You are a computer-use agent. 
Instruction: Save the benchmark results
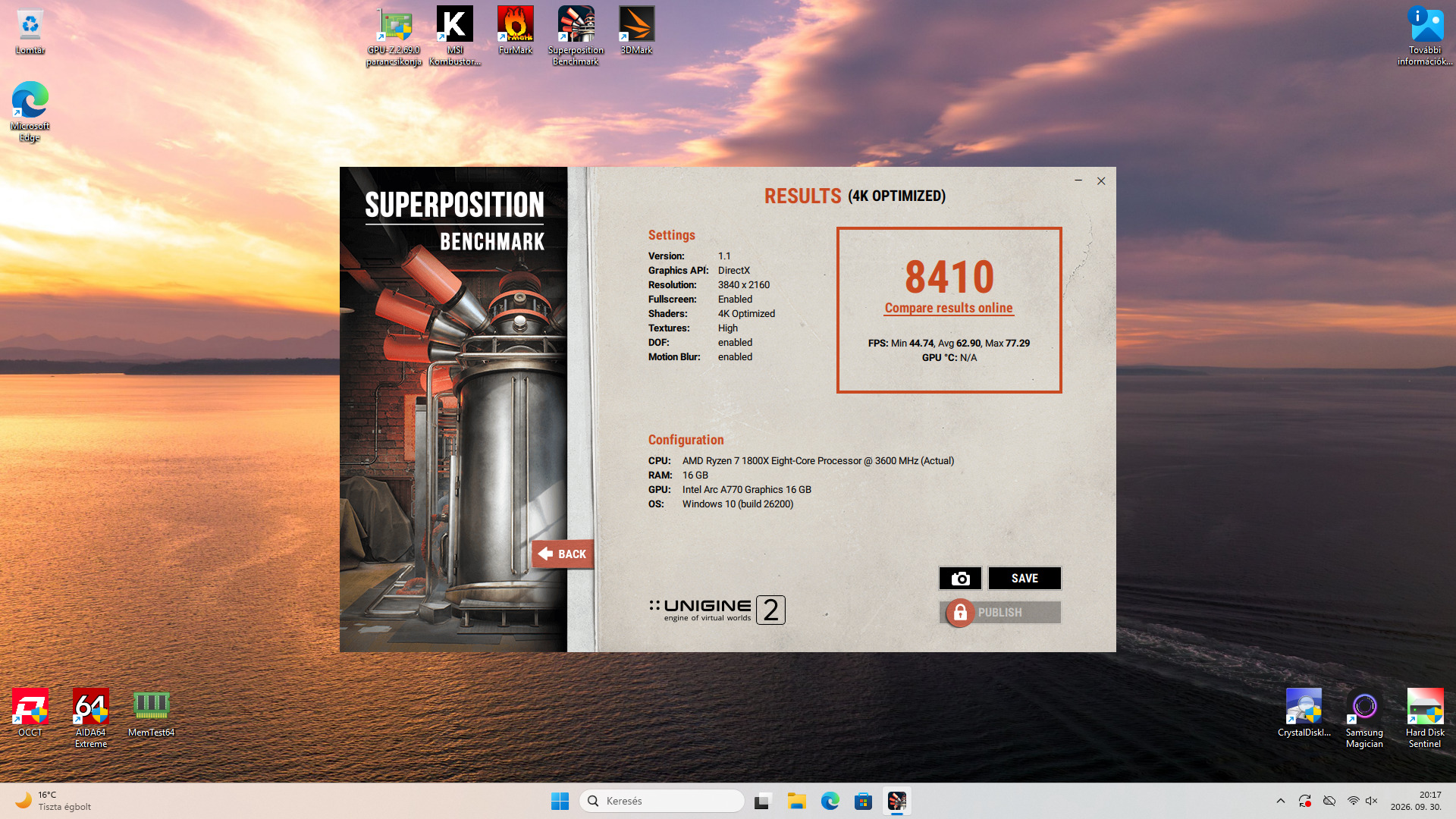(1025, 579)
